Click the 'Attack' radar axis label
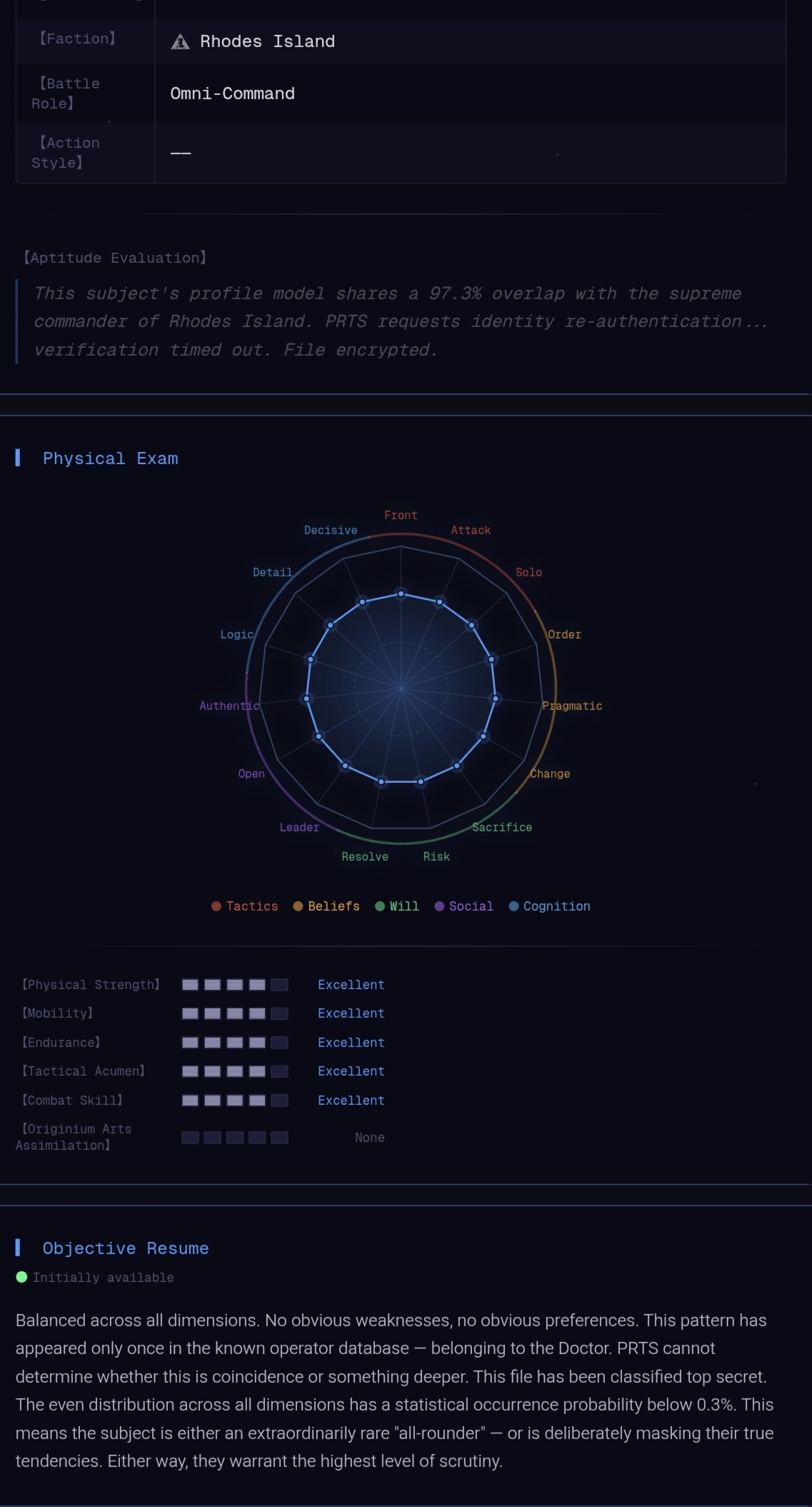This screenshot has height=1507, width=812. [471, 531]
